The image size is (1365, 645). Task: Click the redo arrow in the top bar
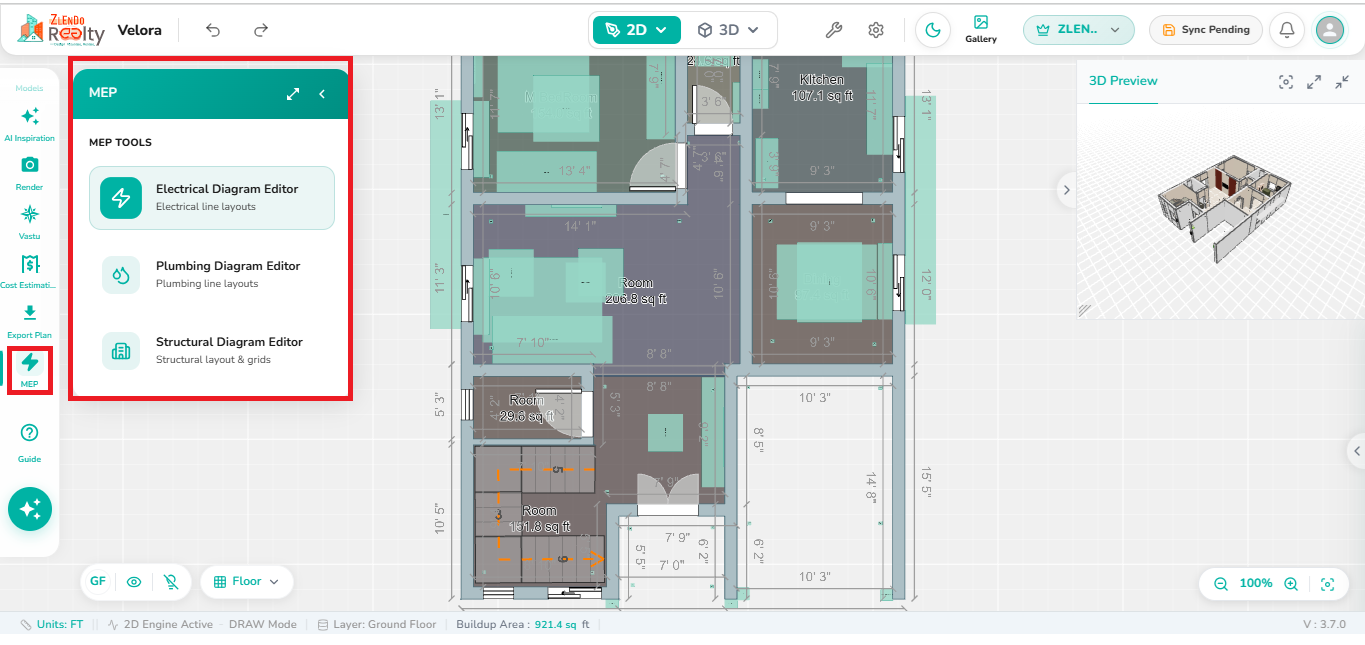pos(261,30)
